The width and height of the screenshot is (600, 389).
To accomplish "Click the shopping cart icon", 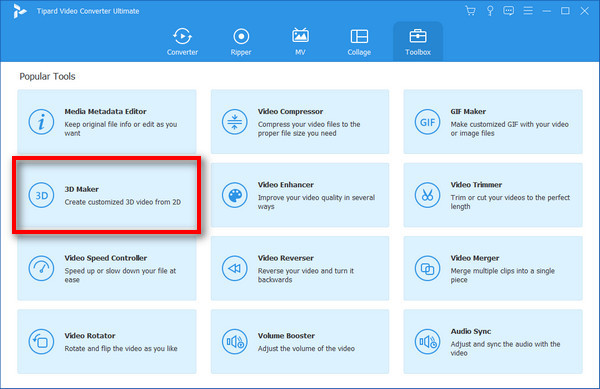I will 470,11.
